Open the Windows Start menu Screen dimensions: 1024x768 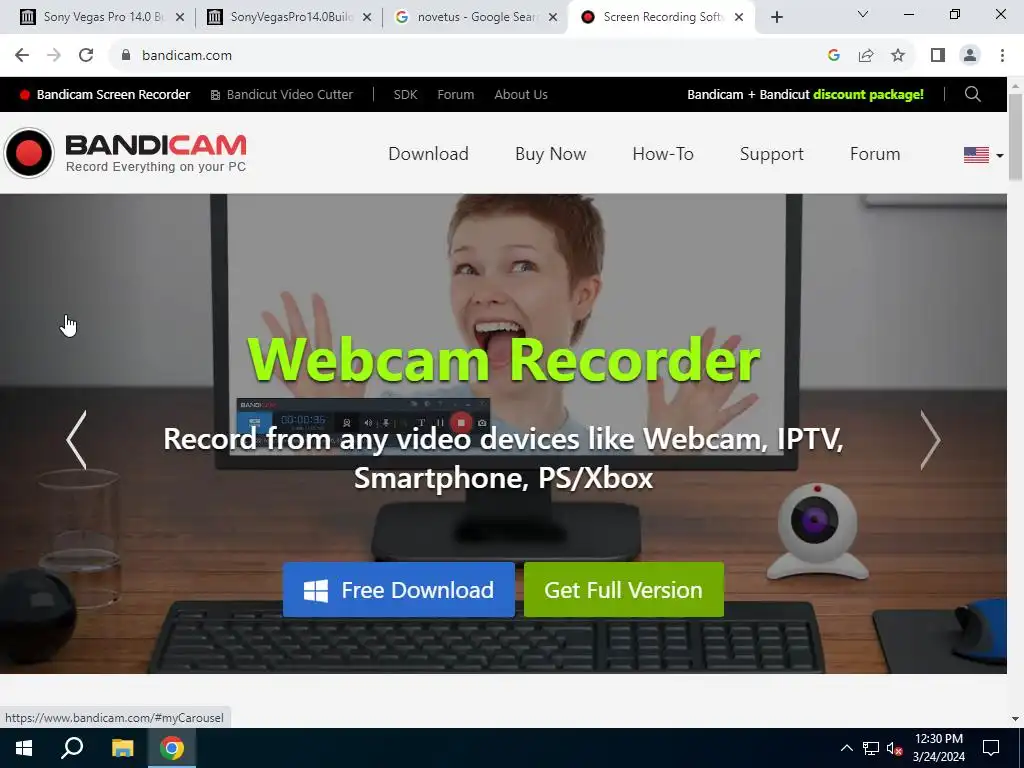(24, 748)
